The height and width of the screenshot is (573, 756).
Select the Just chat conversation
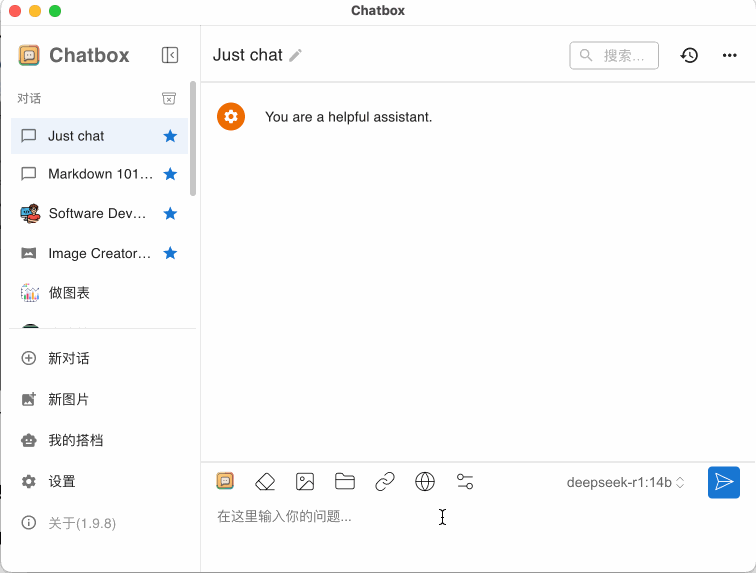click(x=99, y=136)
